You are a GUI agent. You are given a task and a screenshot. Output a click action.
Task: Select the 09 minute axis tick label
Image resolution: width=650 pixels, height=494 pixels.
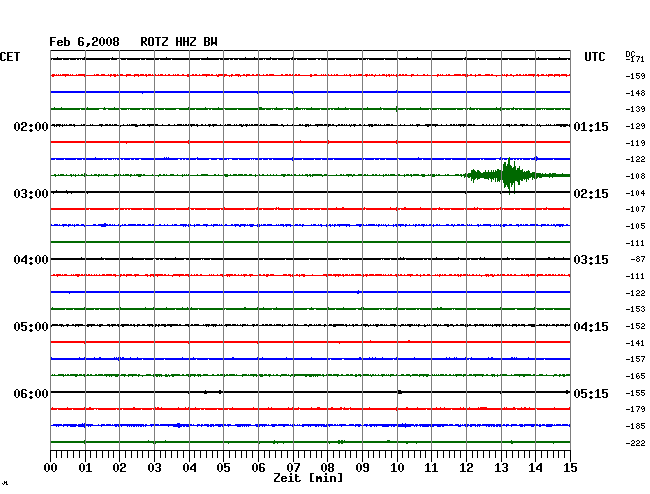tap(362, 468)
